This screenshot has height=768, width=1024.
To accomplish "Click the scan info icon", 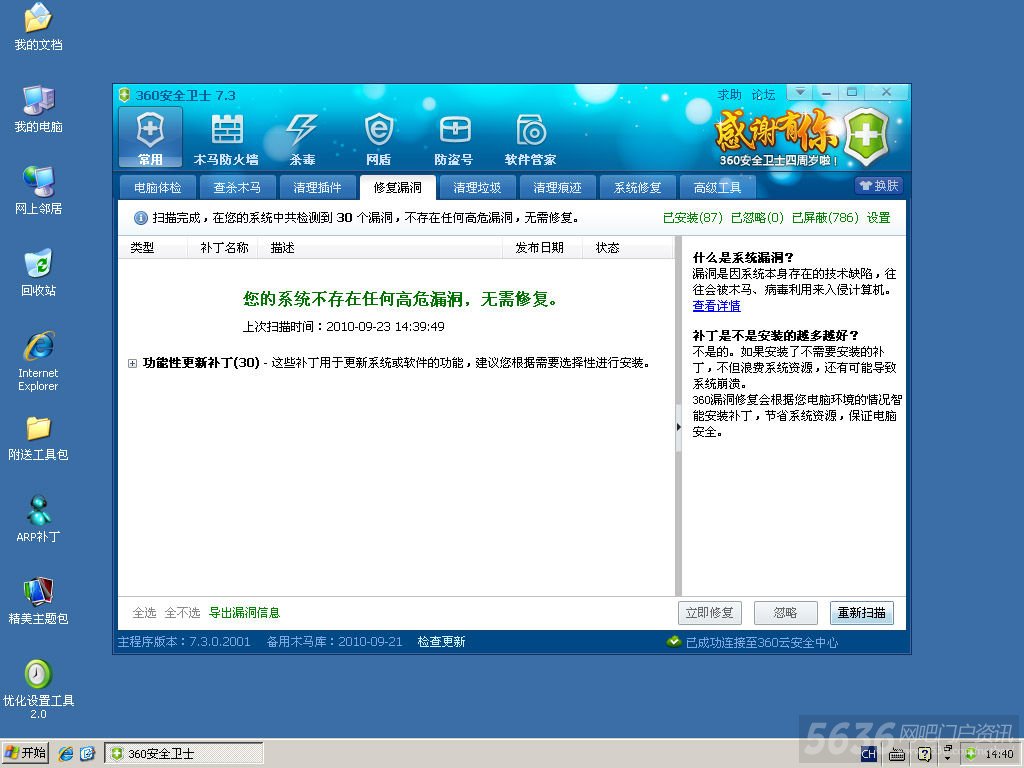I will tap(140, 218).
